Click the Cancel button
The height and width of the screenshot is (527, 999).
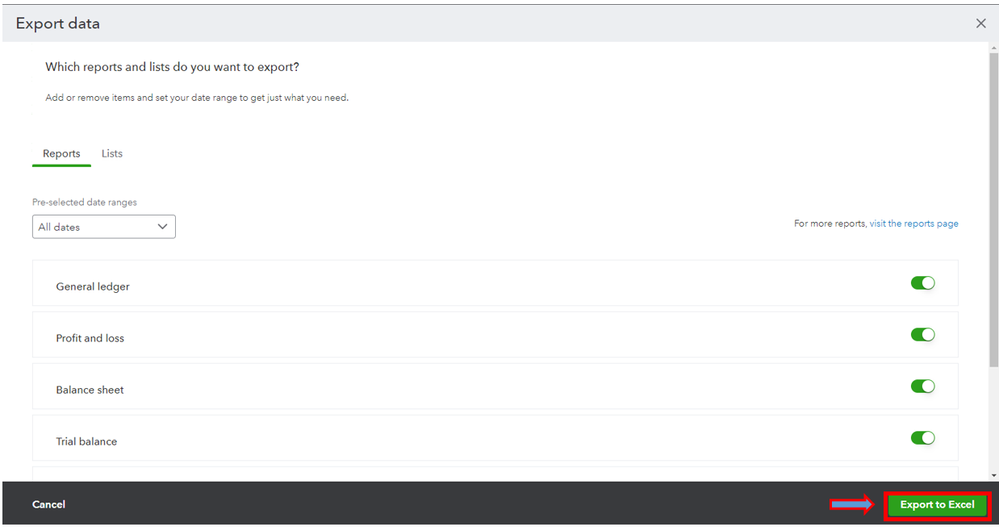(49, 504)
